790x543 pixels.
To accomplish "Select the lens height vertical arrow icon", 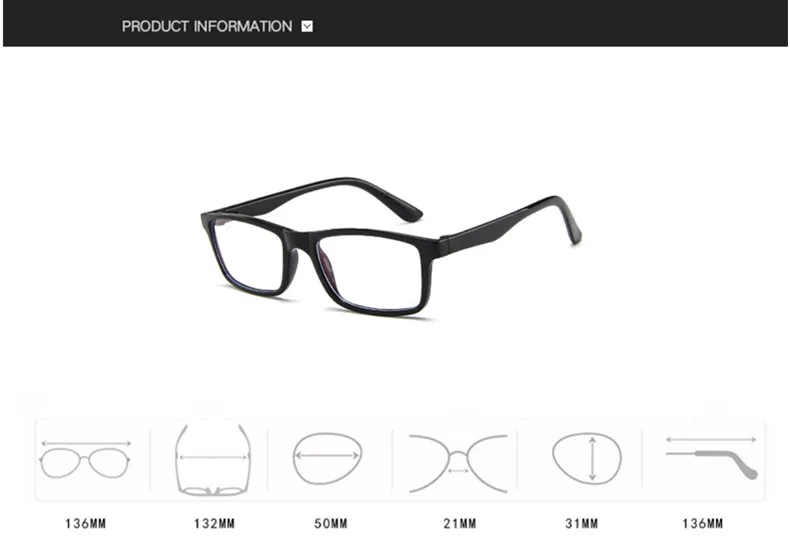I will (x=587, y=458).
